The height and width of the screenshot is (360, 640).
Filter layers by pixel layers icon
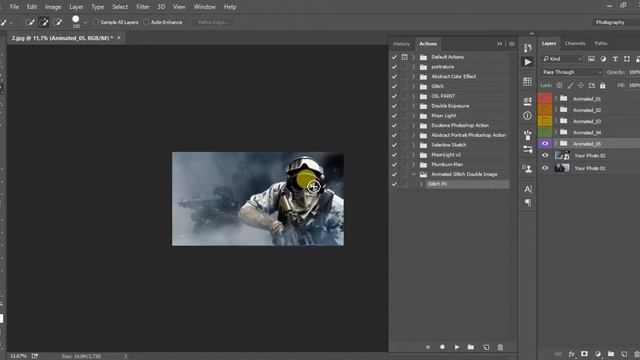[x=591, y=59]
